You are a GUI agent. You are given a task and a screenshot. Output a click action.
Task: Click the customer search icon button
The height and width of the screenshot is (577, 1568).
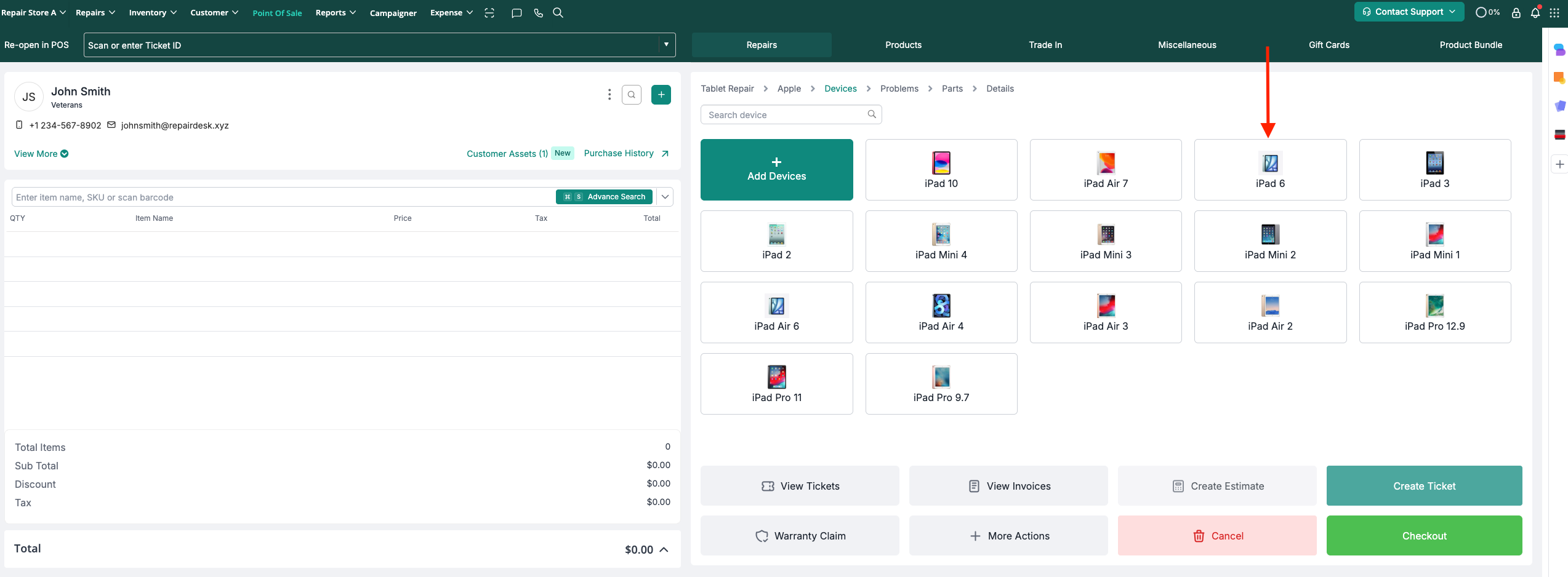pos(631,95)
